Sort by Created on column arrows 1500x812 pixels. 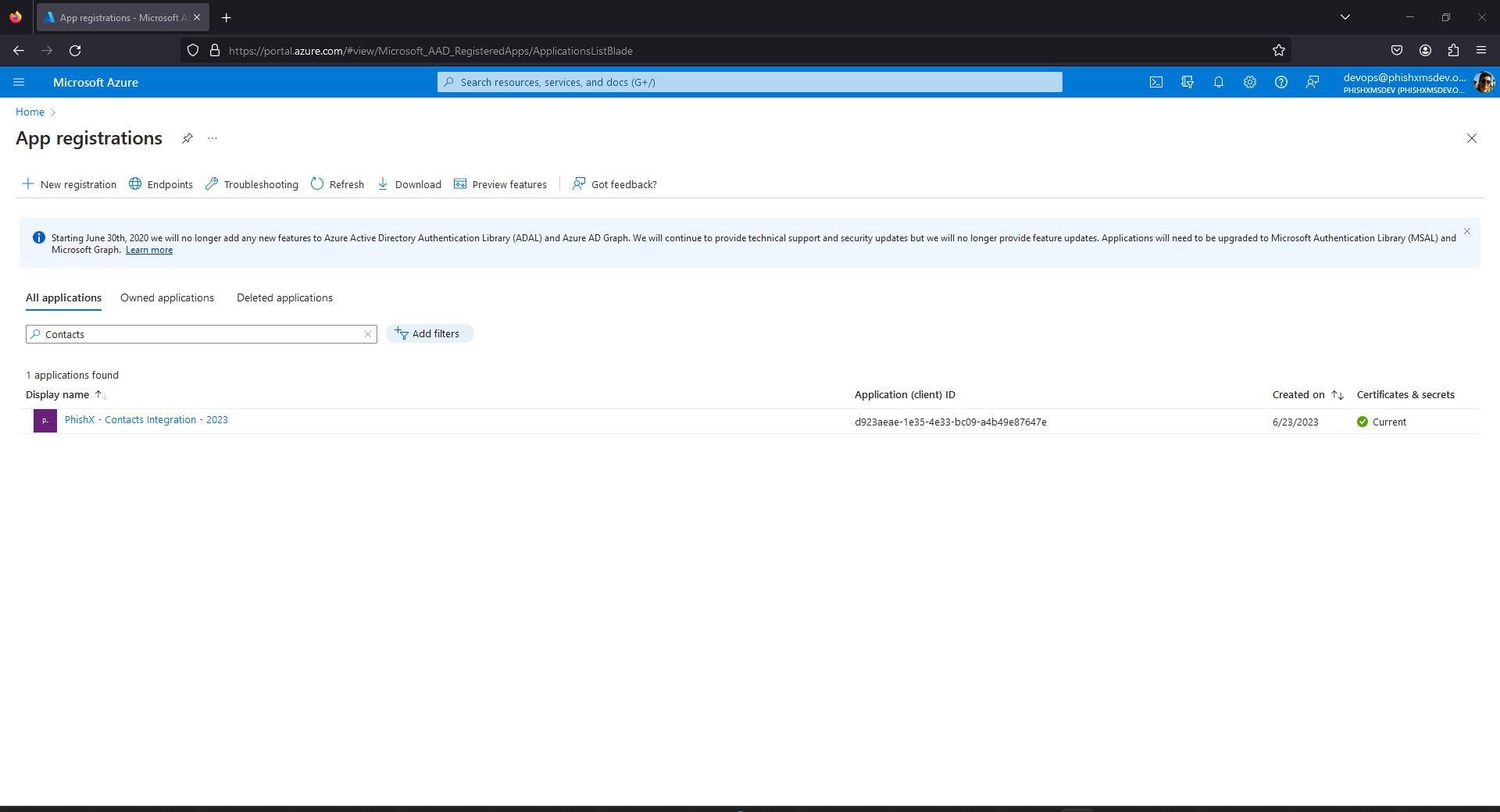(1337, 395)
